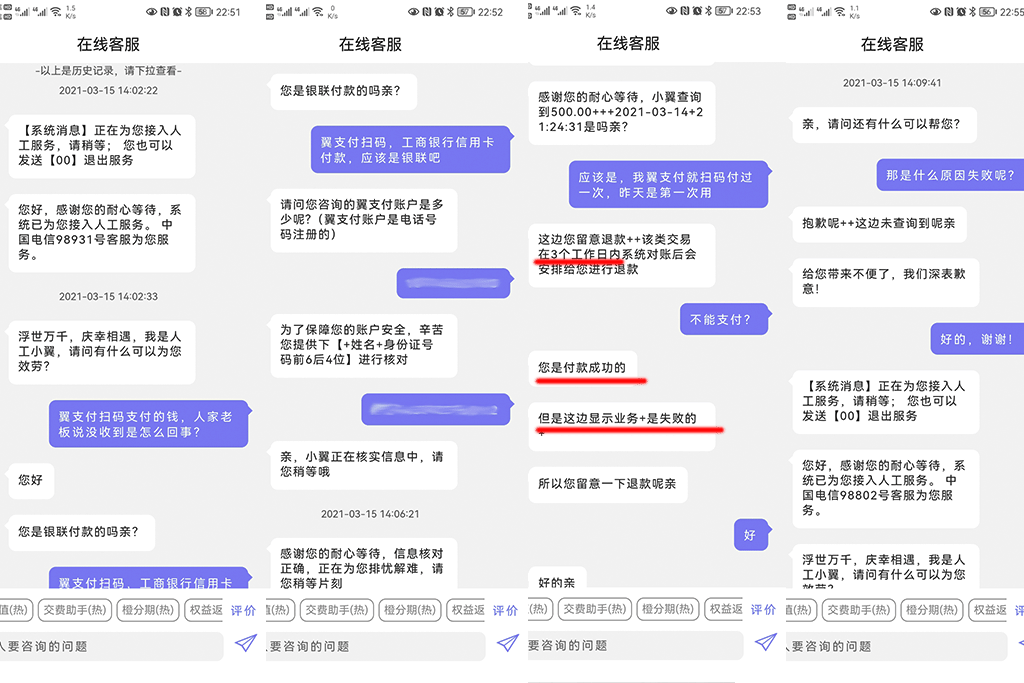Tap the alarm icon in the 22:53 status bar
1024x683 pixels.
pyautogui.click(x=697, y=11)
